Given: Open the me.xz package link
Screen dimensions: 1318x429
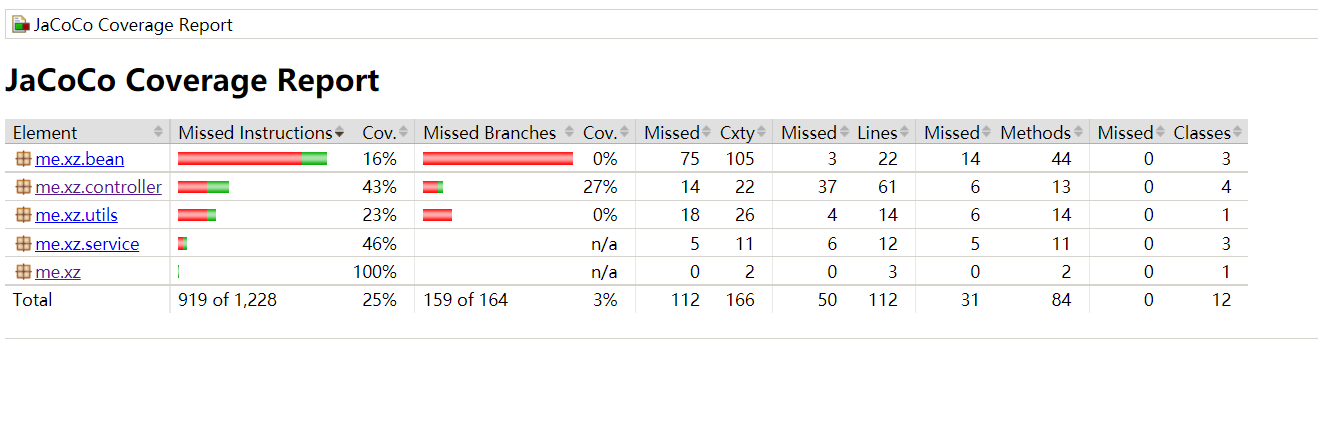Looking at the screenshot, I should pos(58,272).
